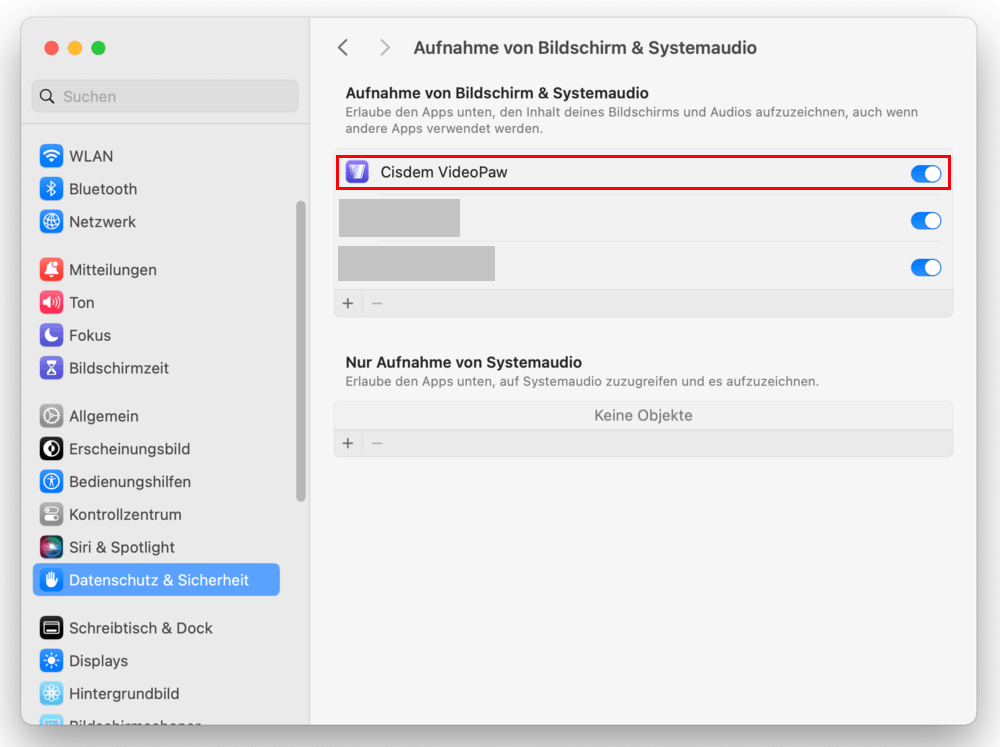Click the sidebar vertical scrollbar
The image size is (1000, 747).
(300, 351)
